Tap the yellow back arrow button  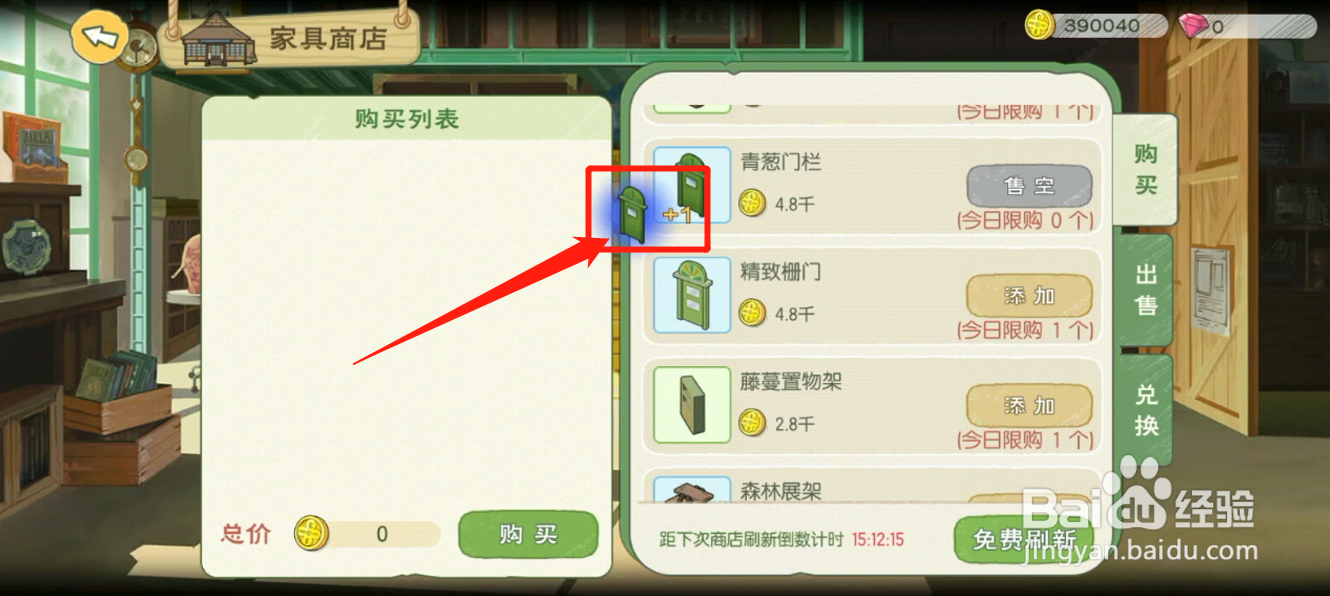coord(98,38)
